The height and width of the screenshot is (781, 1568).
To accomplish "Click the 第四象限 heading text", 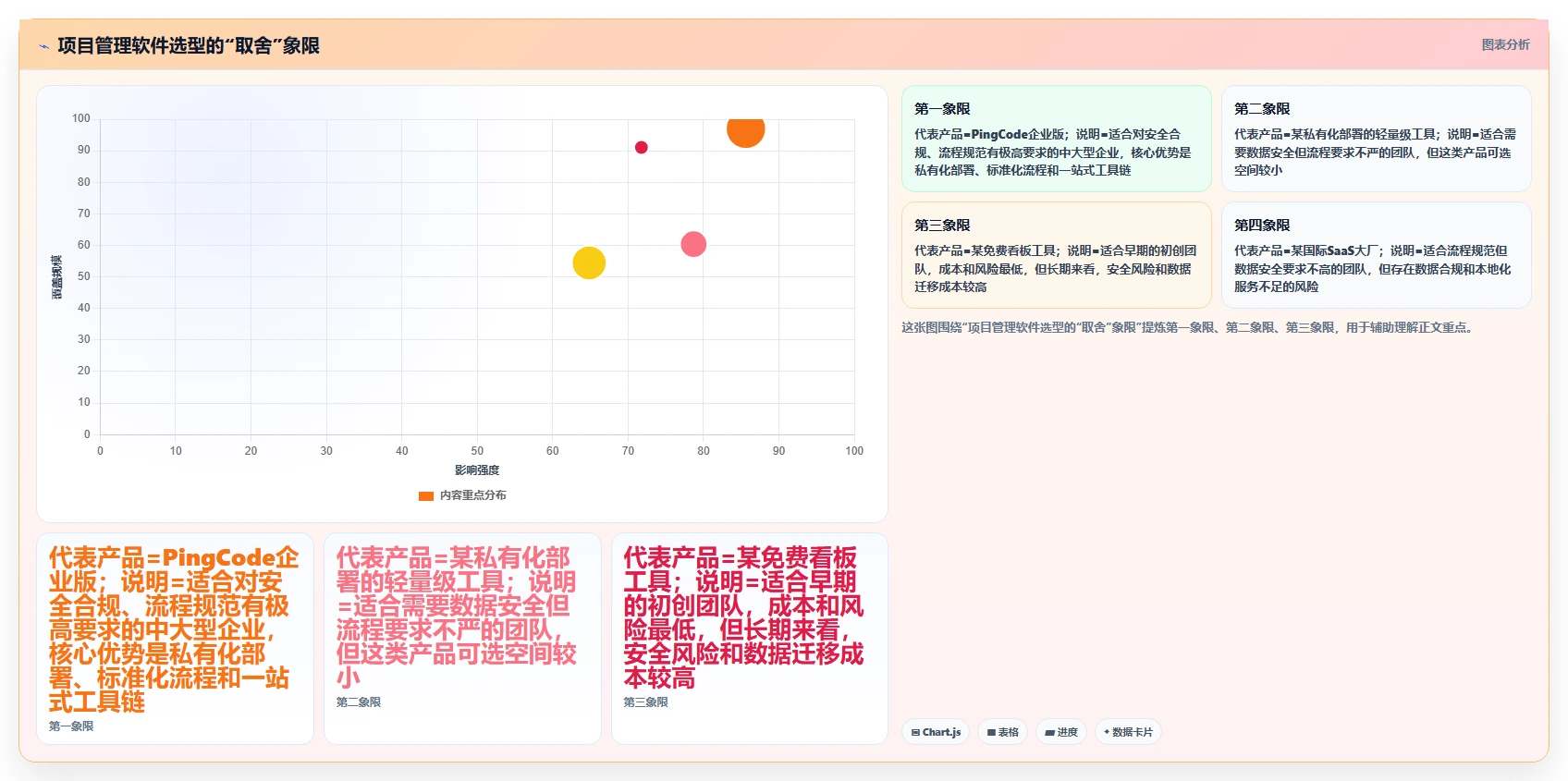I will coord(1262,226).
